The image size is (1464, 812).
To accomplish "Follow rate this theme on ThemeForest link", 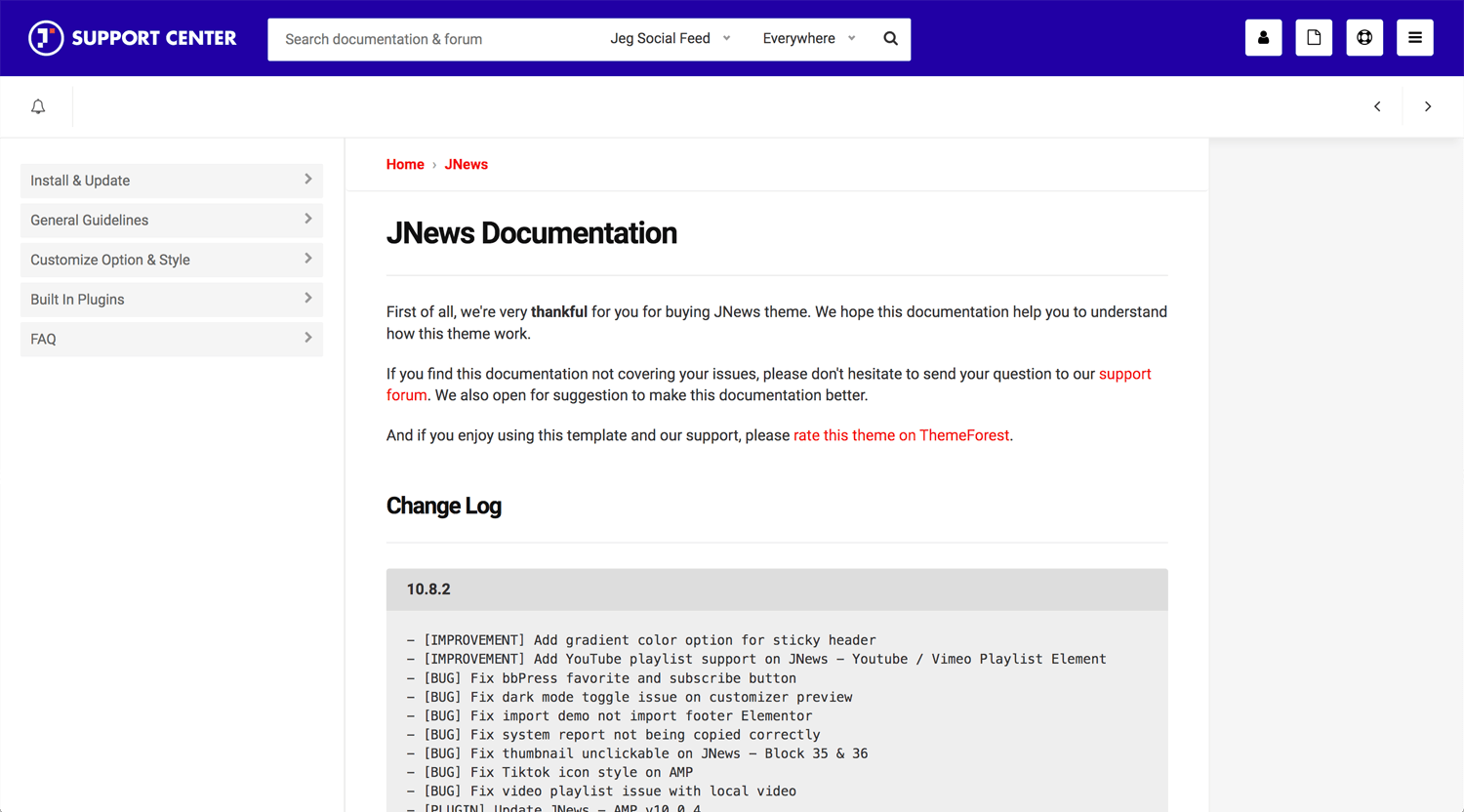I will 901,435.
